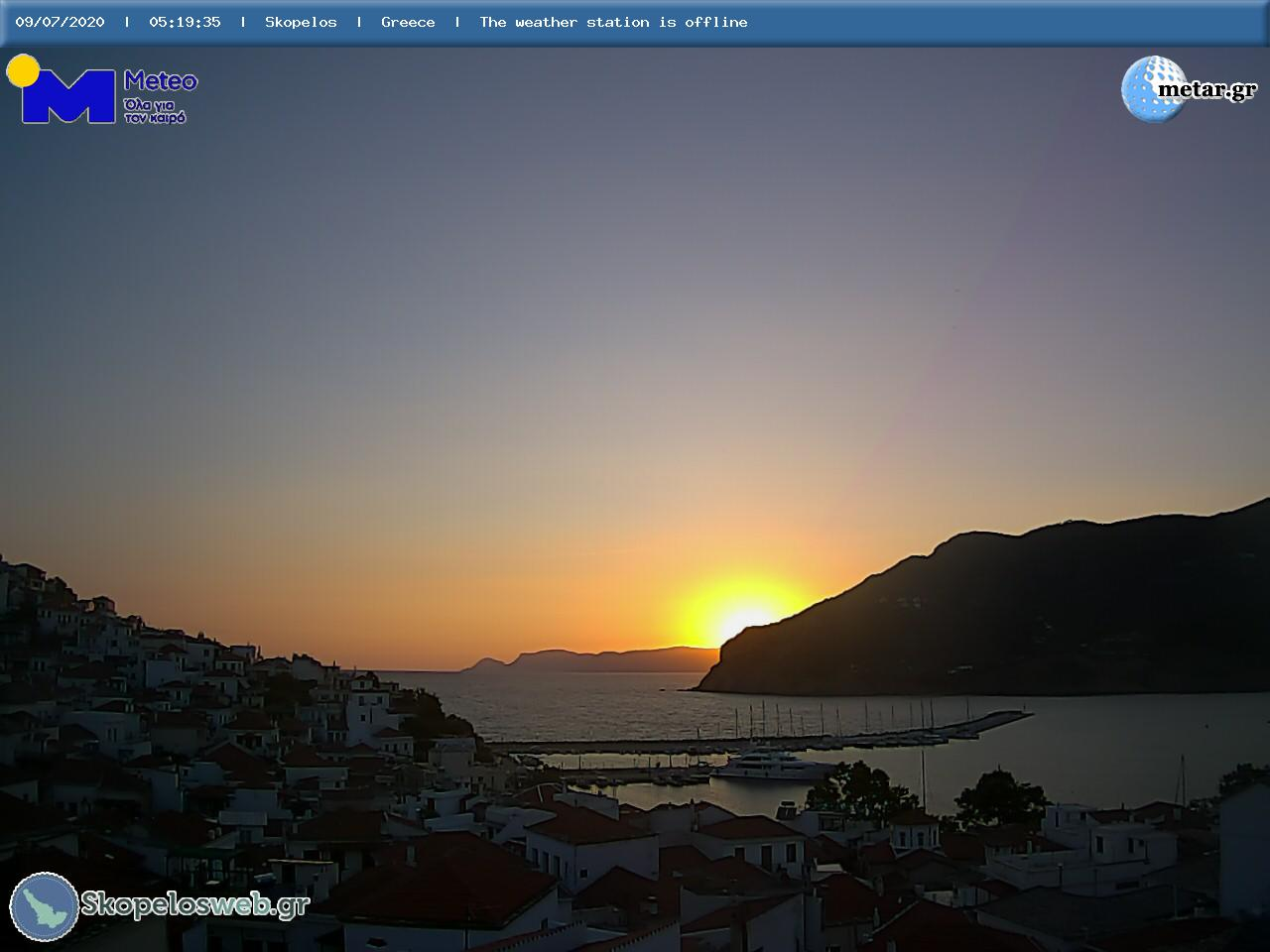
Task: Click the Skopelosweb.gr island emblem
Action: 45,906
